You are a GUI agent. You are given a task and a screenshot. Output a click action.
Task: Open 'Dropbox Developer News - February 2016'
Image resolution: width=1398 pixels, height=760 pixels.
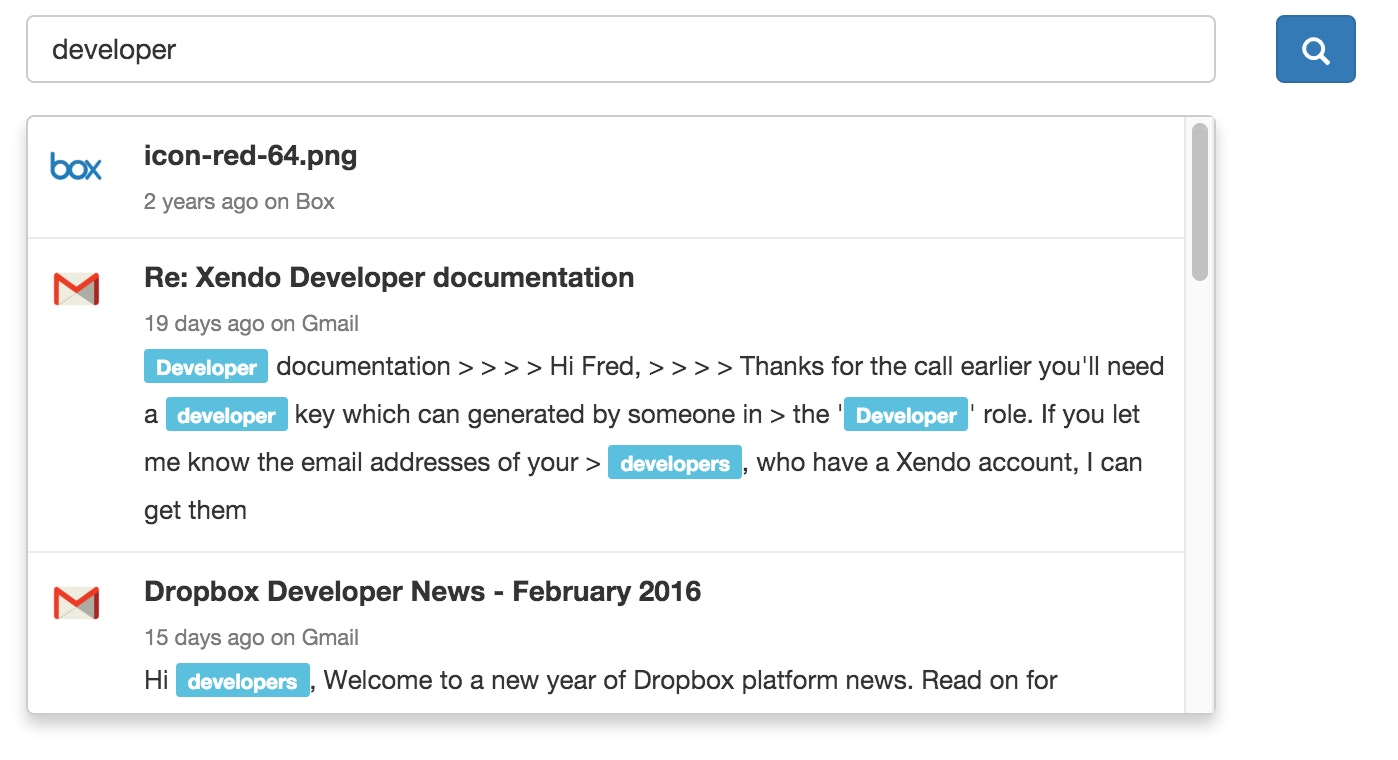pyautogui.click(x=423, y=591)
